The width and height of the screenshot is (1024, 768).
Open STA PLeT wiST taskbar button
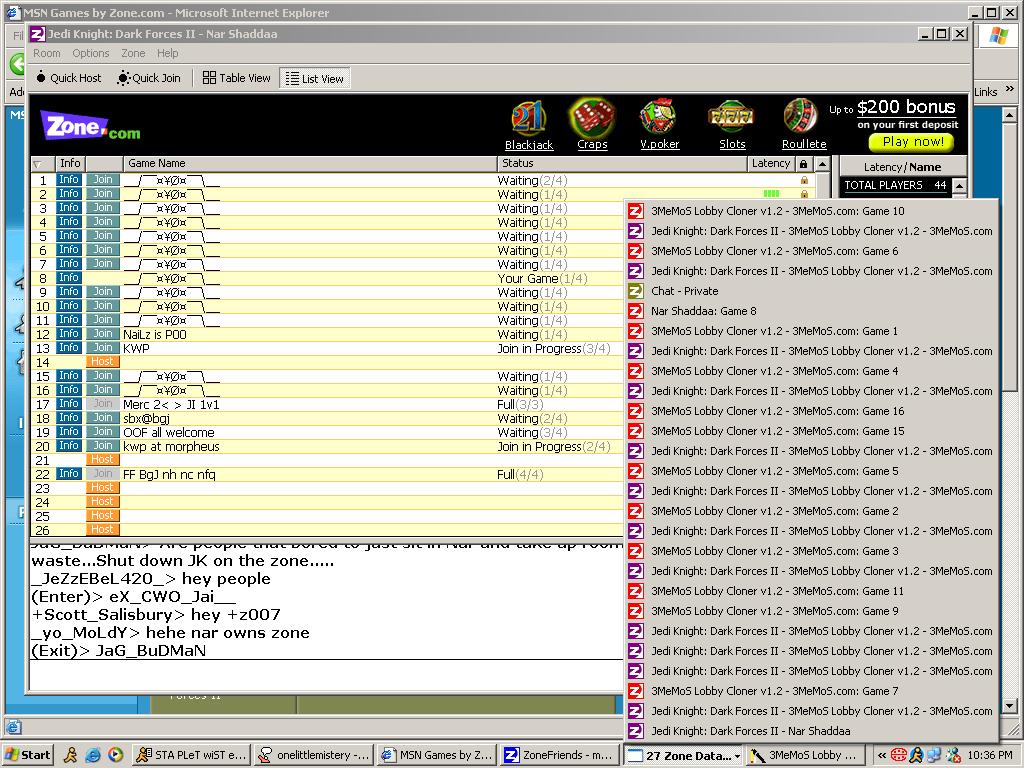click(191, 755)
